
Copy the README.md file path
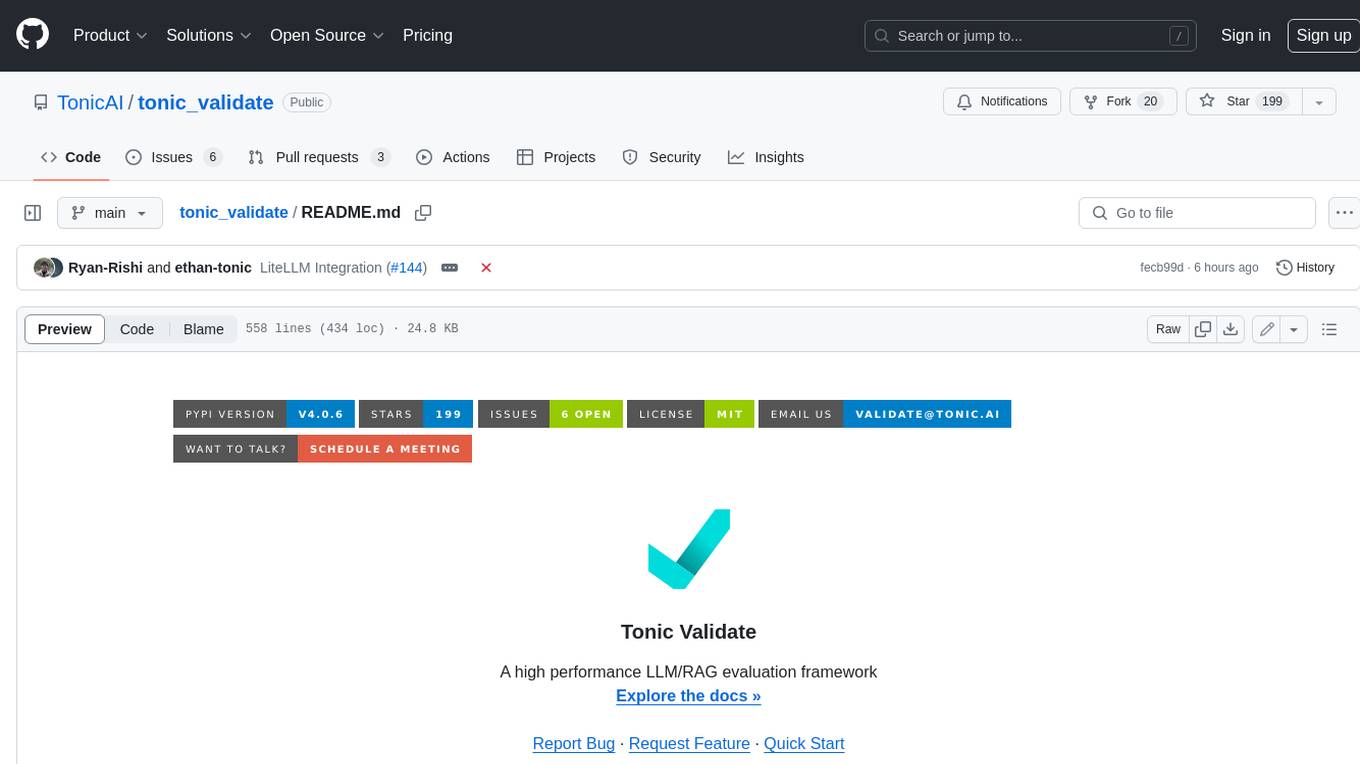click(x=423, y=213)
